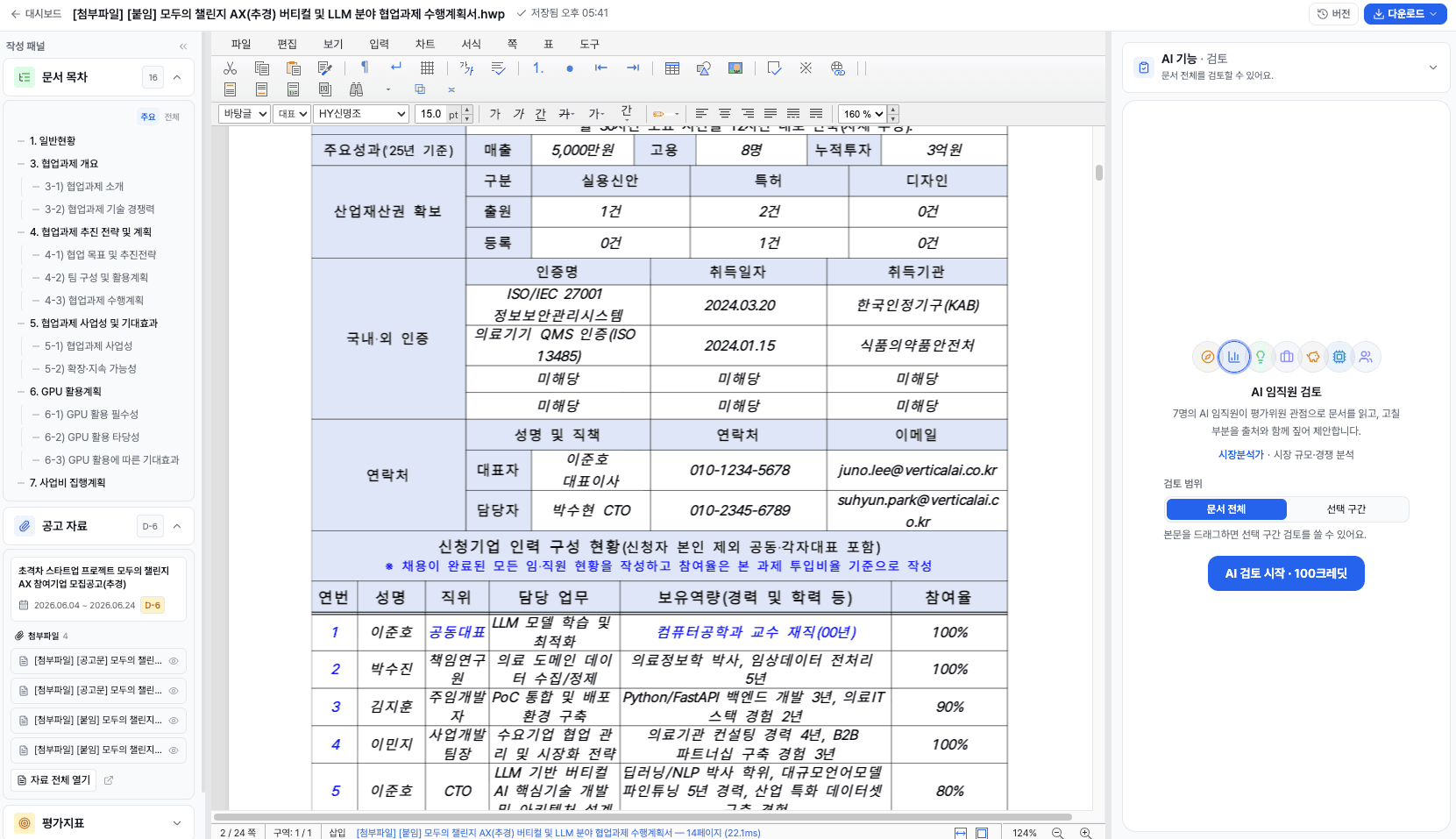Jump to outline item 4-2) 팀 구성 및 활용계획
The height and width of the screenshot is (839, 1456).
pyautogui.click(x=96, y=278)
